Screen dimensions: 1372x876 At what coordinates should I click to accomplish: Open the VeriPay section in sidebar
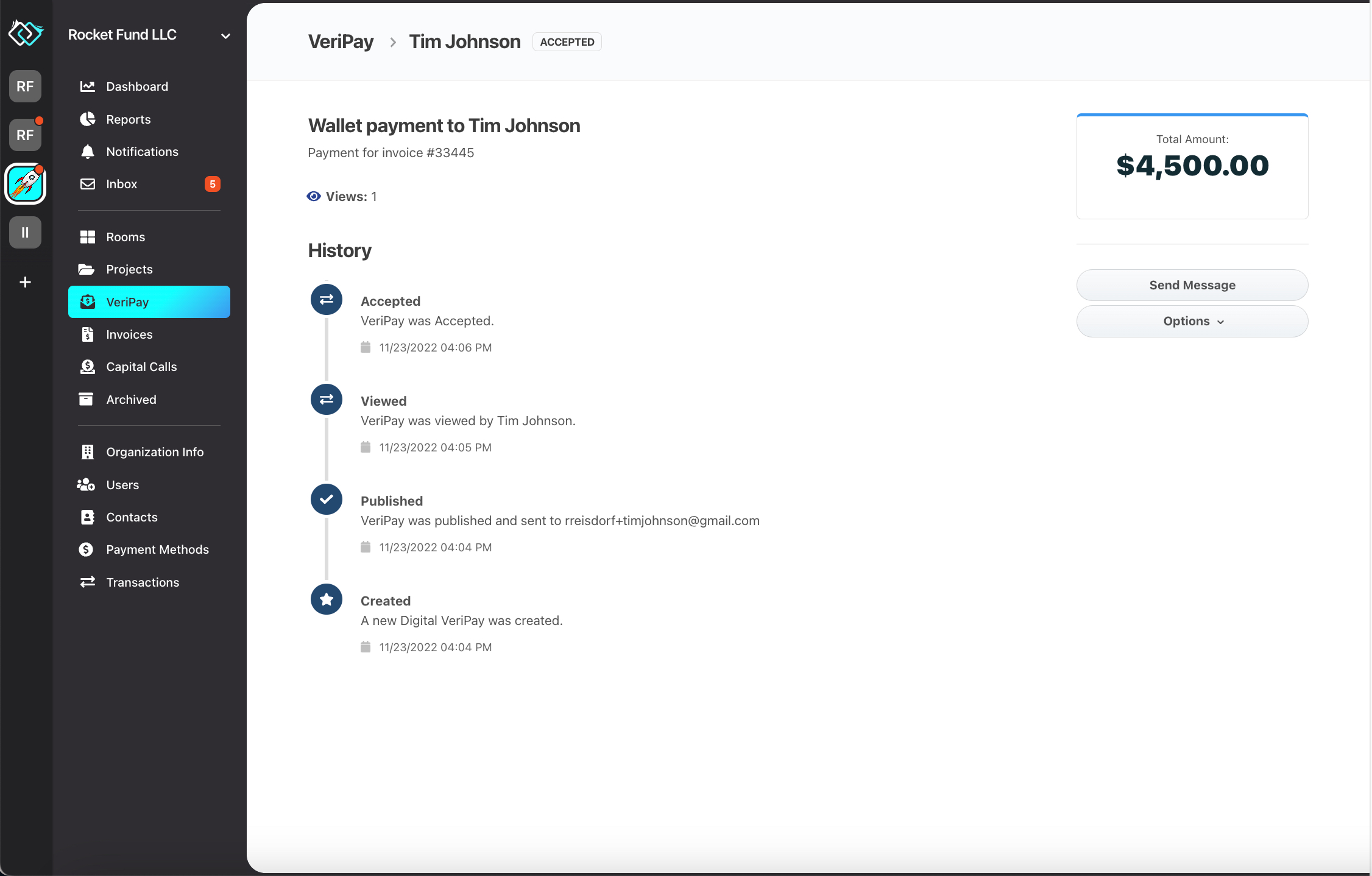pyautogui.click(x=127, y=302)
